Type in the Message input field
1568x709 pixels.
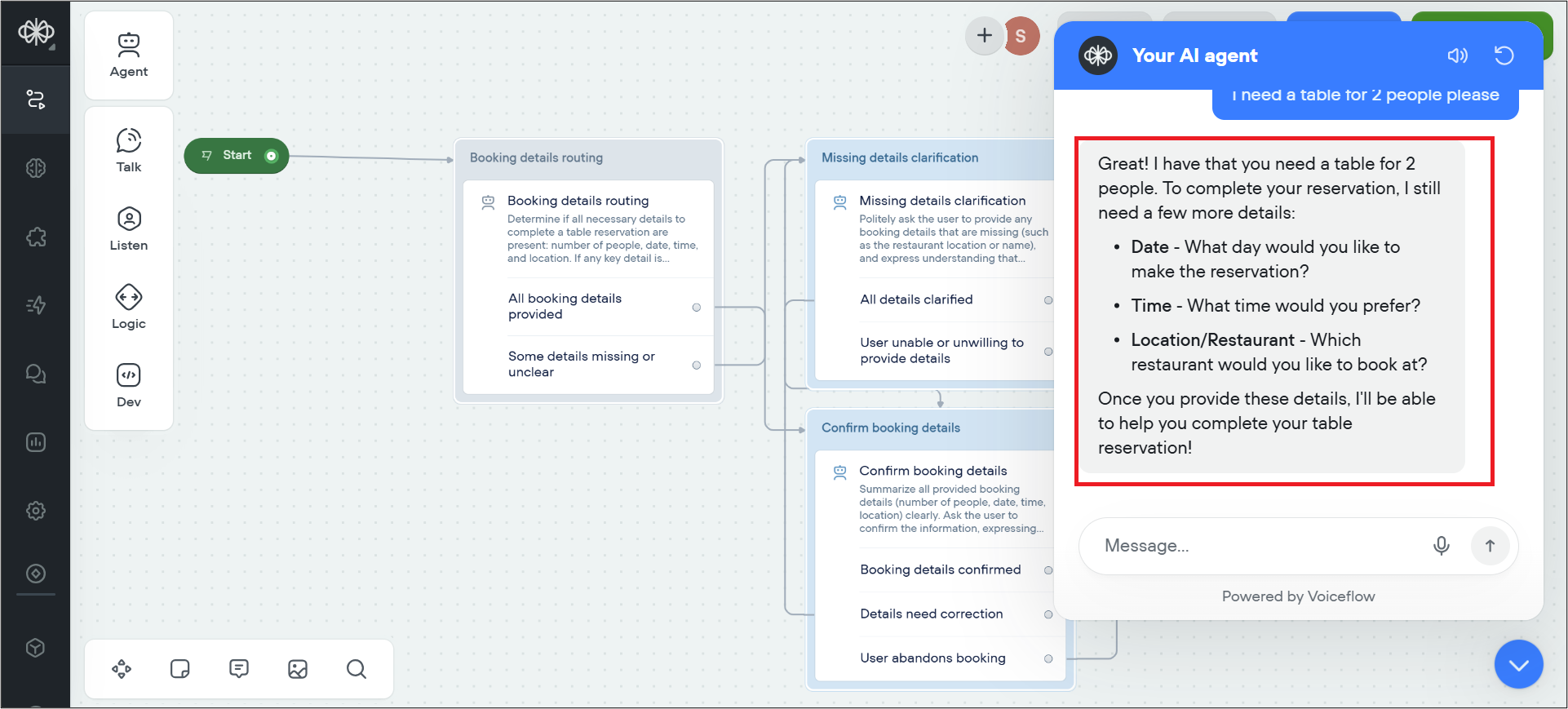coord(1256,546)
